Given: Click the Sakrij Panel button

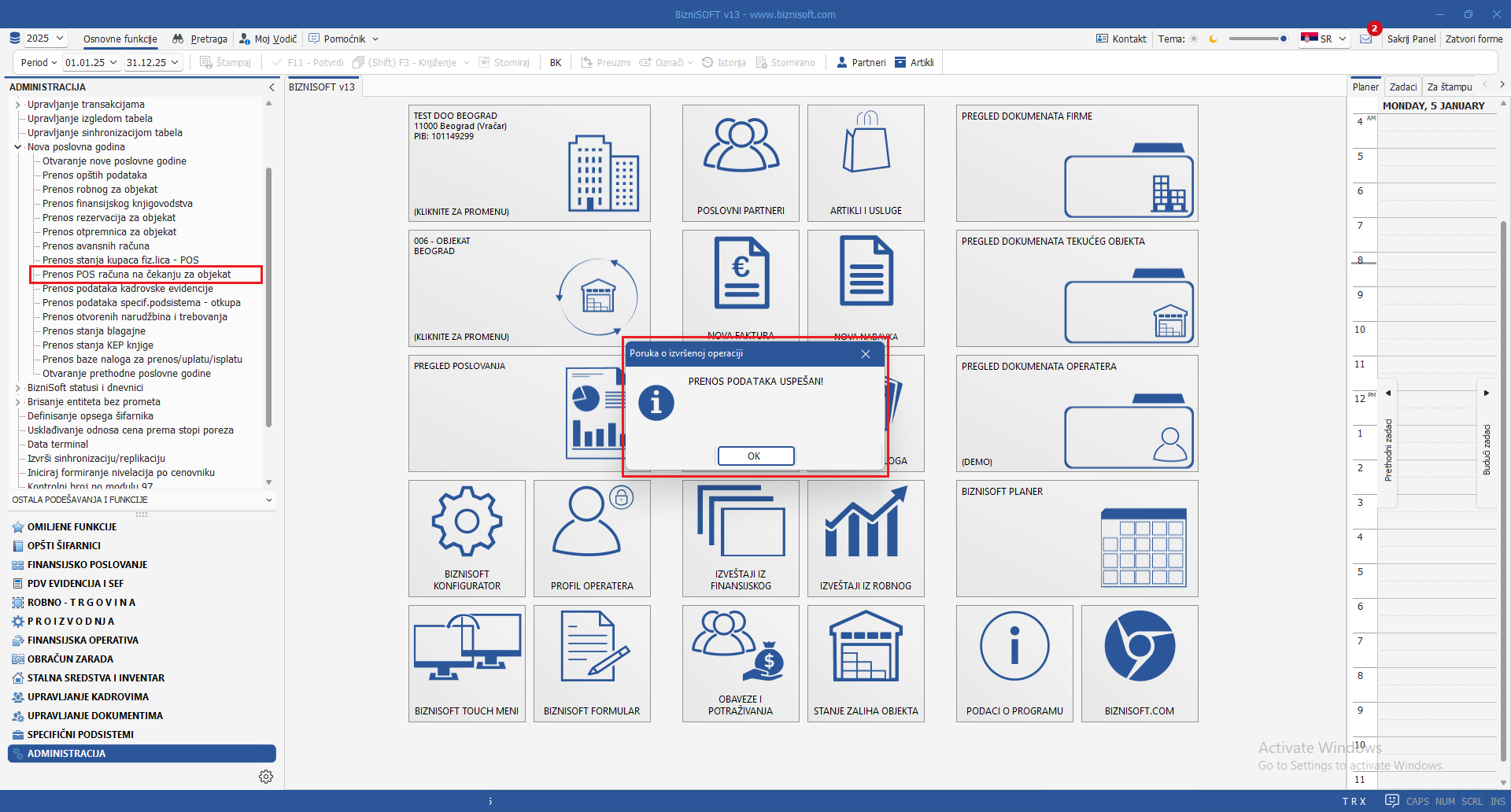Looking at the screenshot, I should click(1411, 39).
